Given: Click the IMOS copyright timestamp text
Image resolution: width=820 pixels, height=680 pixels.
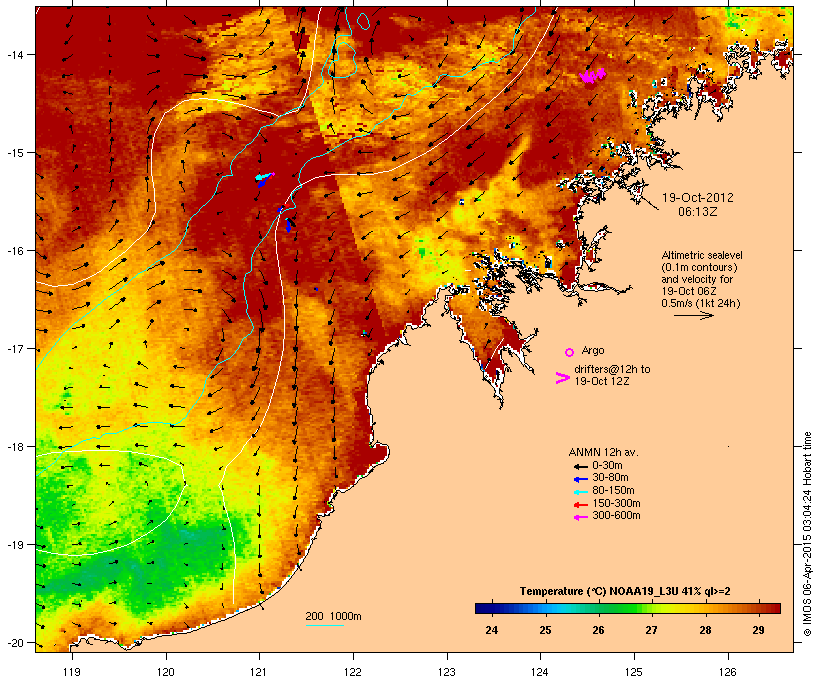Looking at the screenshot, I should 807,534.
